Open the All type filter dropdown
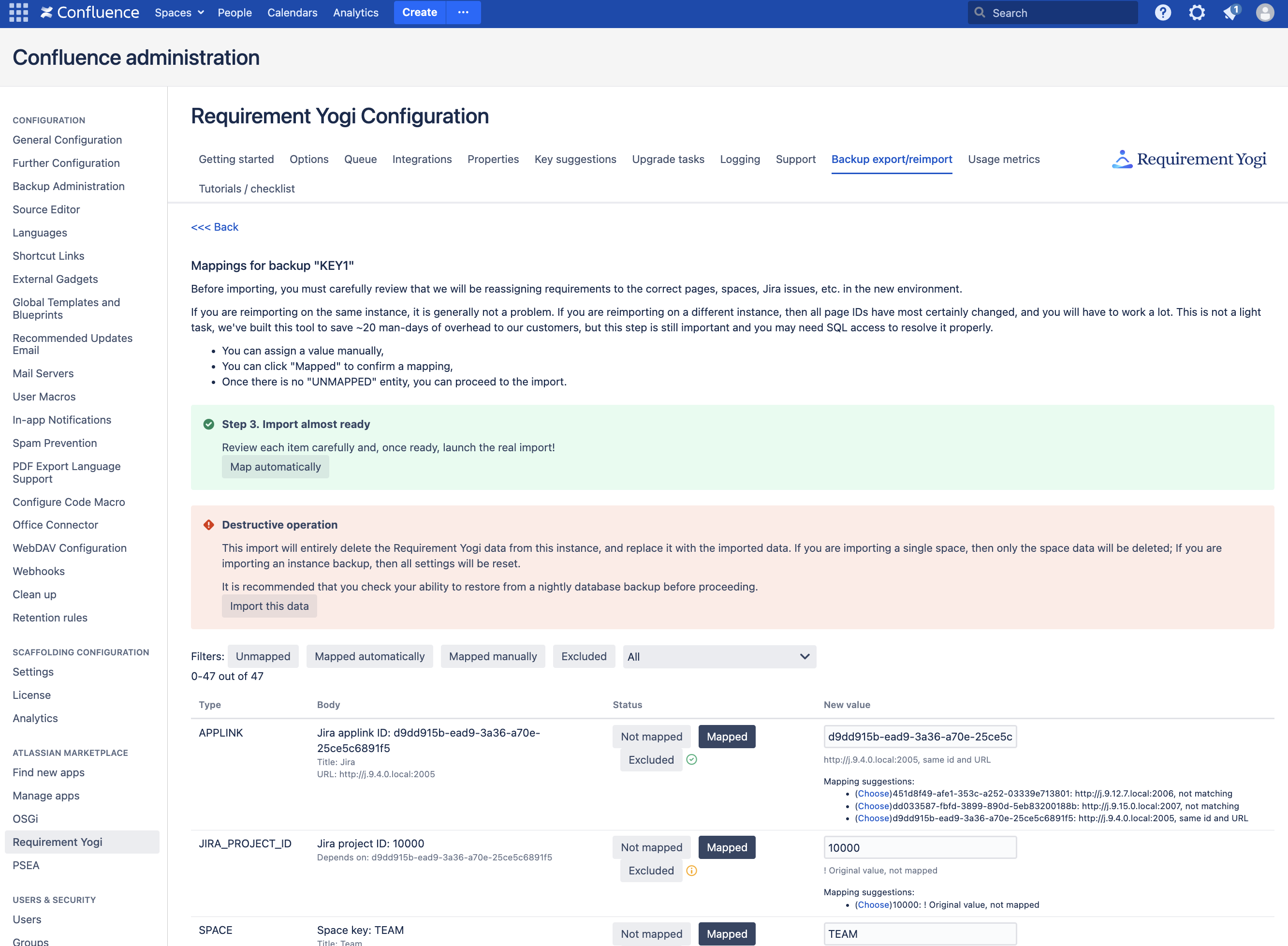Image resolution: width=1288 pixels, height=946 pixels. coord(719,657)
